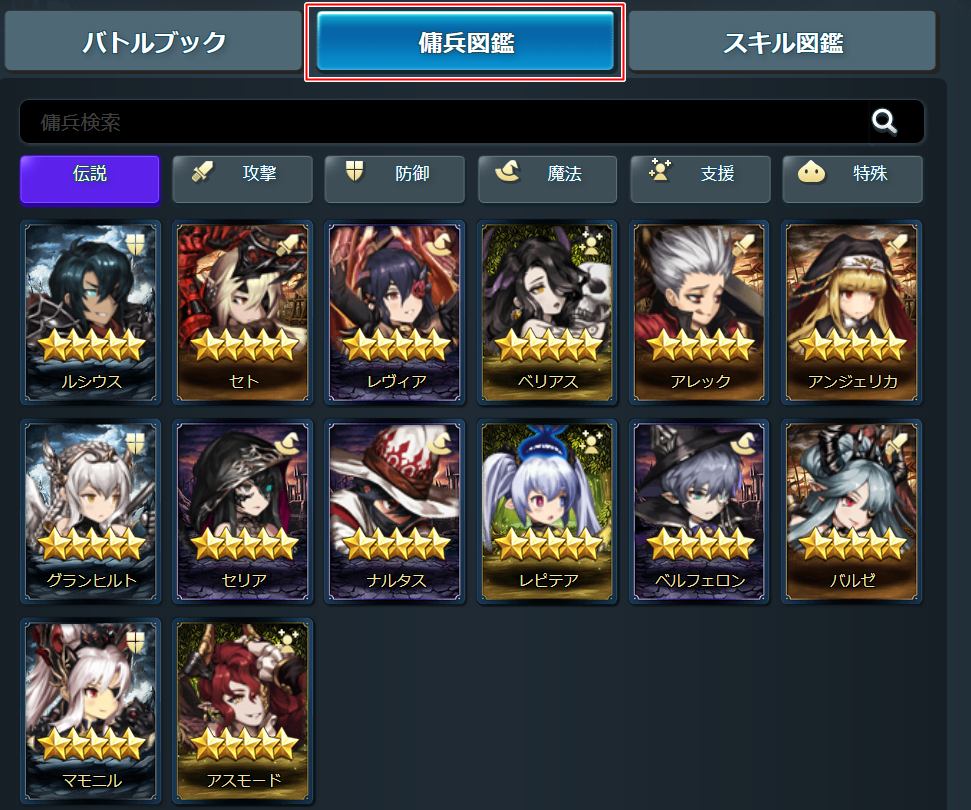Open the レヴィア mercenary card
971x810 pixels.
pyautogui.click(x=394, y=313)
